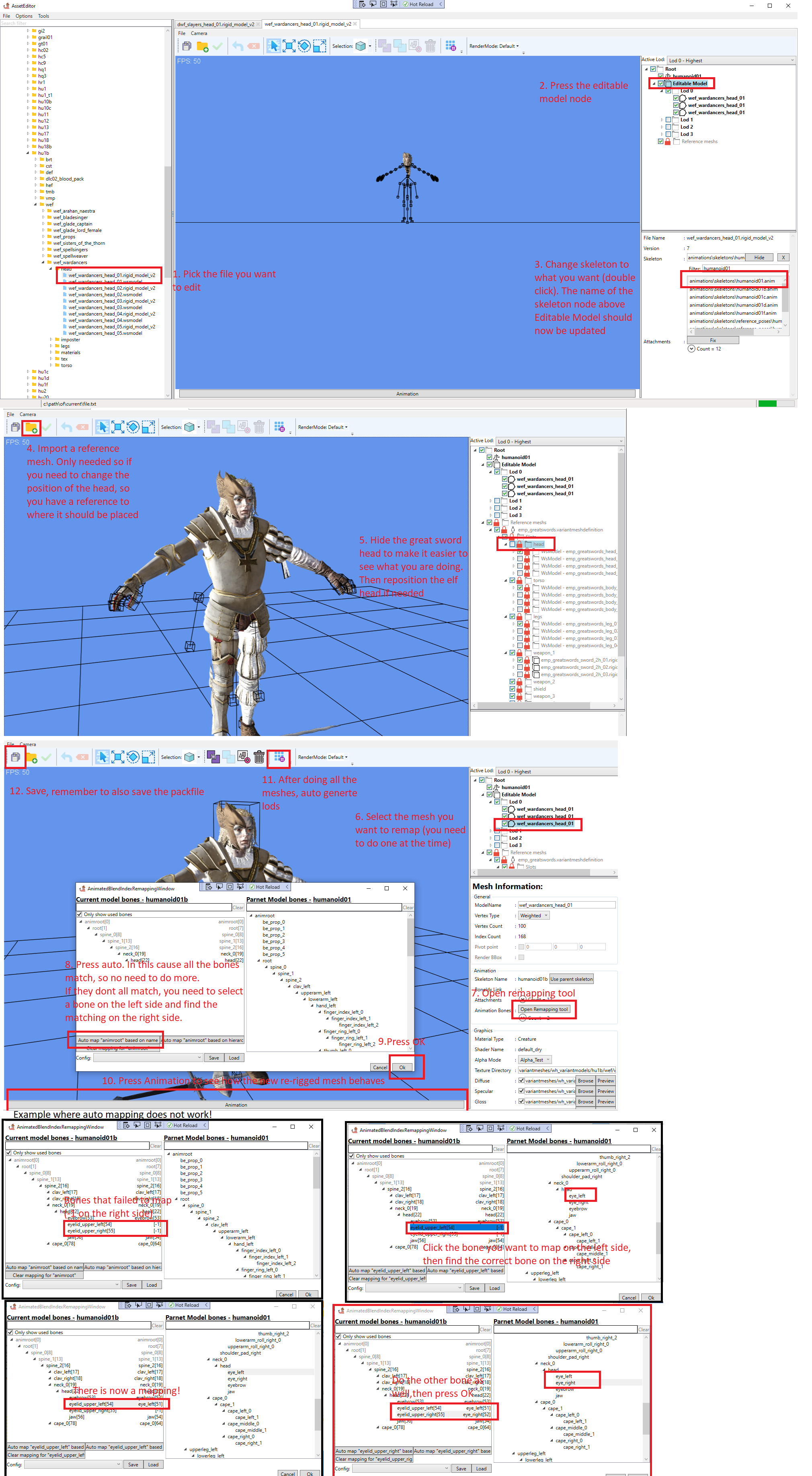Click first debug icon left of title-bar Hot Reload

(362, 4)
